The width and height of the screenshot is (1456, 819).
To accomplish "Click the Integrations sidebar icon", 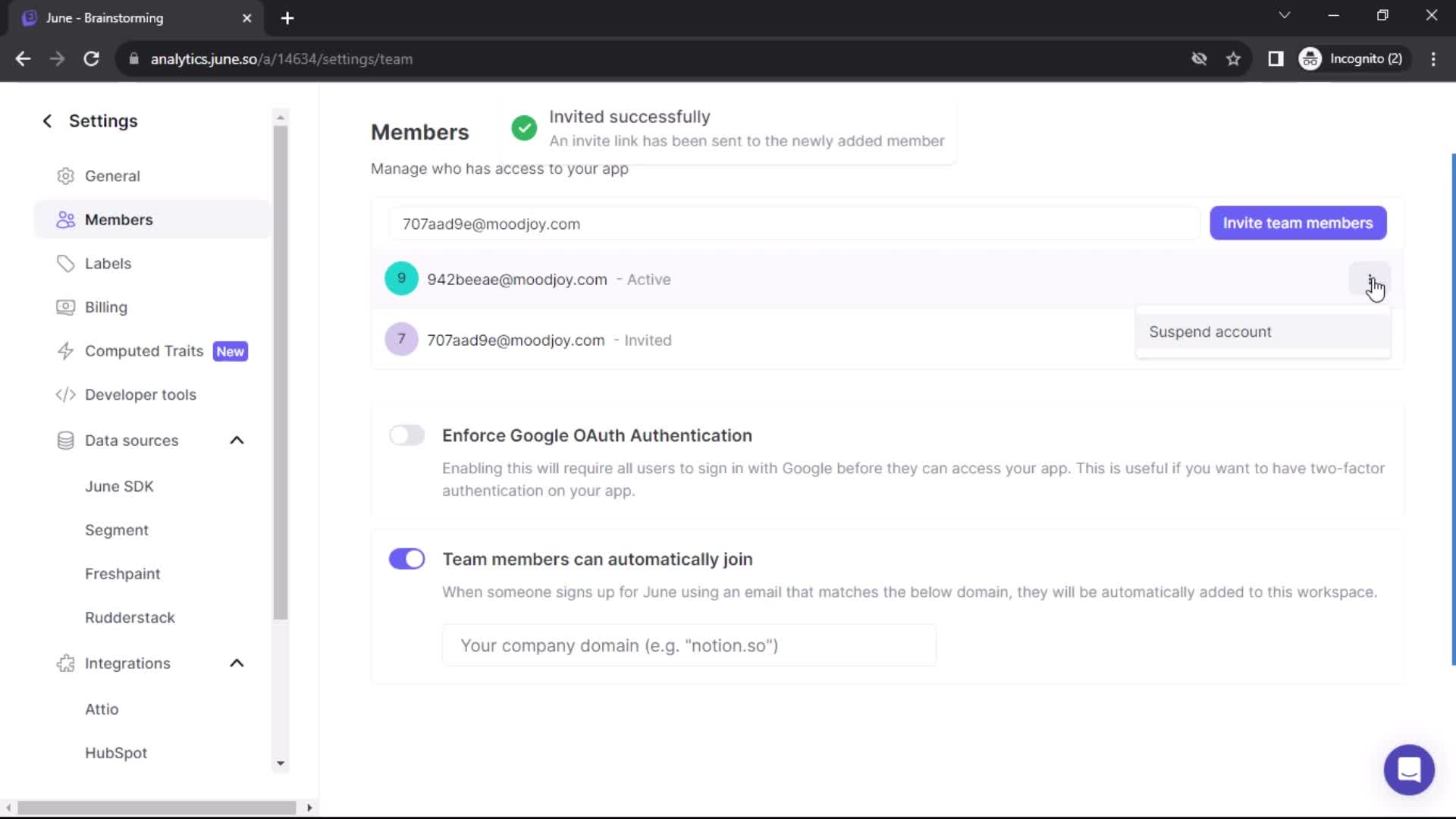I will point(65,663).
